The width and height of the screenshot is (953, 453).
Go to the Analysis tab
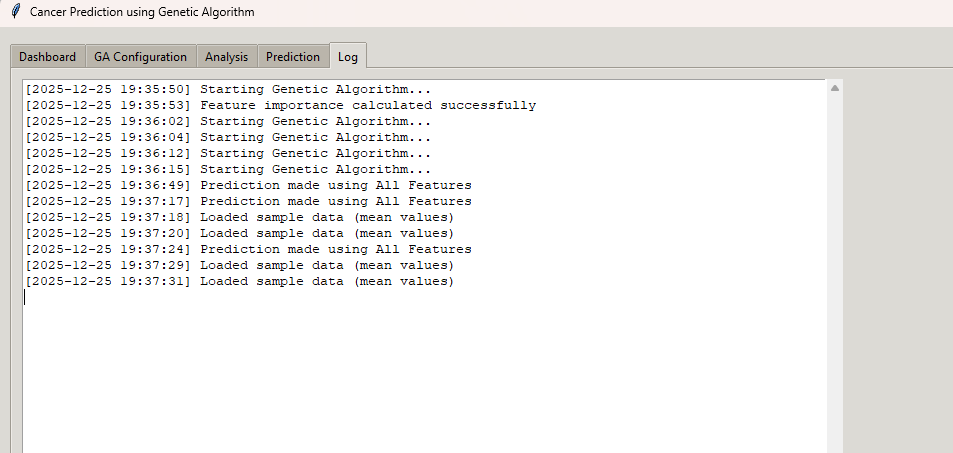point(226,57)
